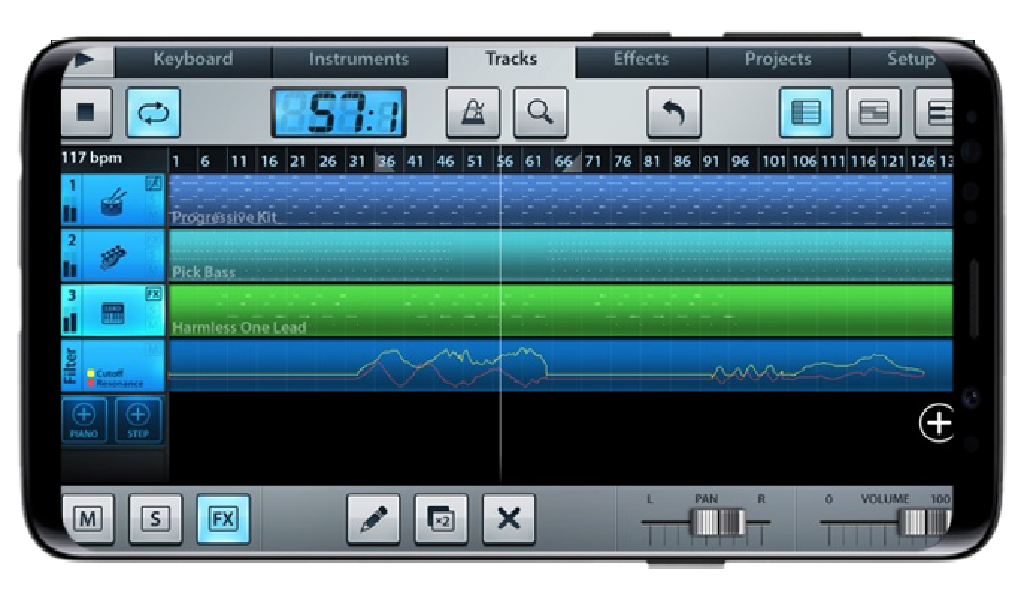Click the stop playback button

tap(85, 113)
